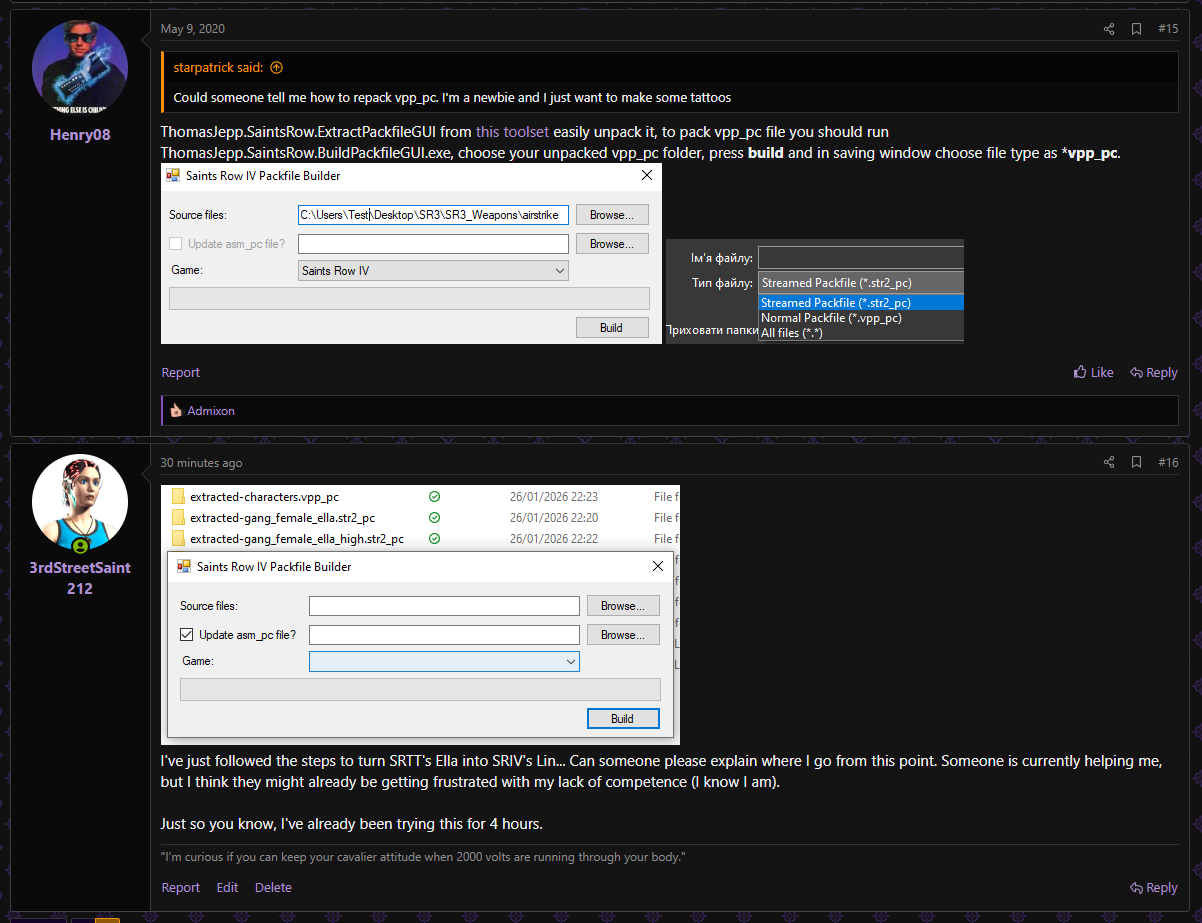Click empty Source files input field
Viewport: 1202px width, 923px height.
tap(444, 605)
